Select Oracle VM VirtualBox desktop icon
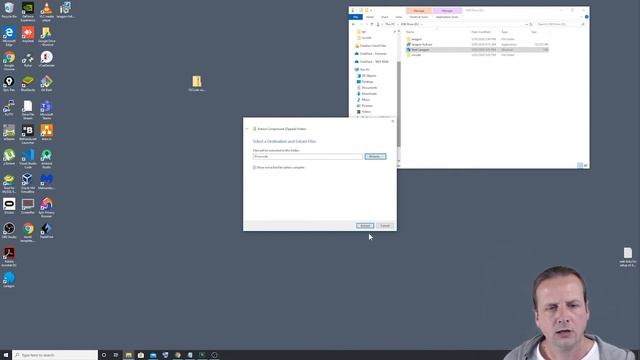640x360 pixels. 28,183
